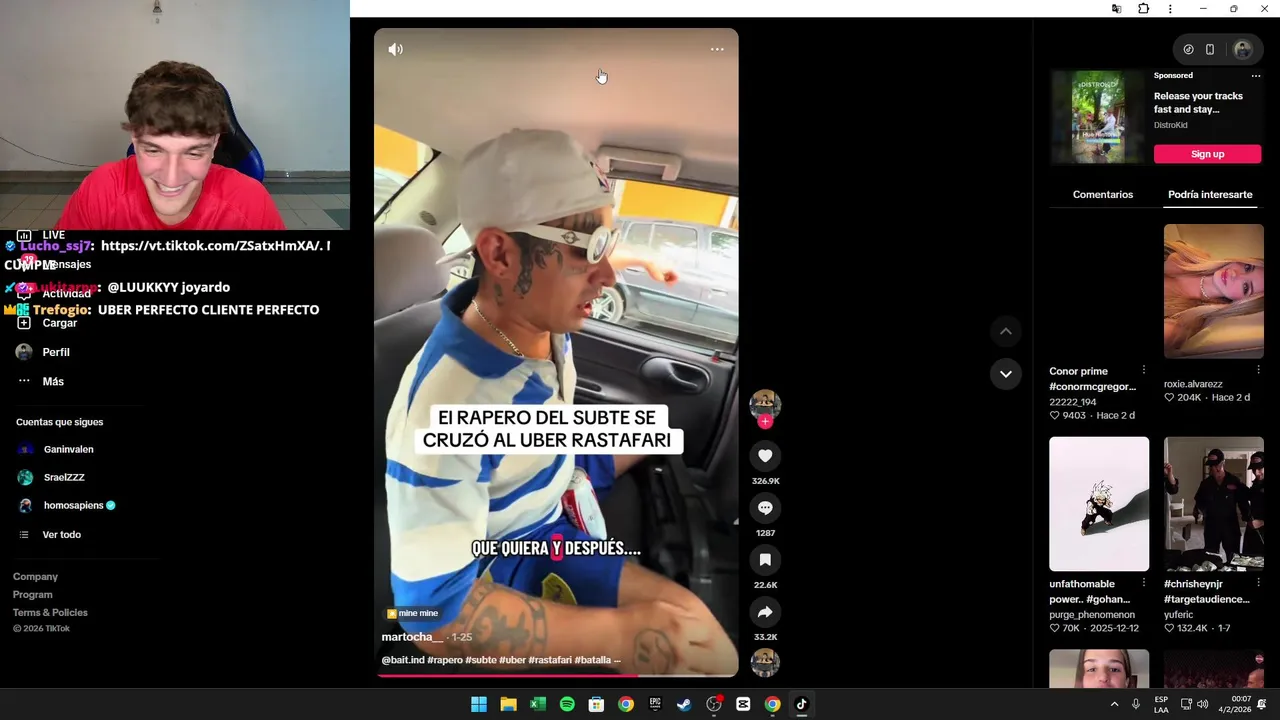Viewport: 1280px width, 720px height.
Task: Open the comments bubble showing 1287
Action: pos(765,508)
